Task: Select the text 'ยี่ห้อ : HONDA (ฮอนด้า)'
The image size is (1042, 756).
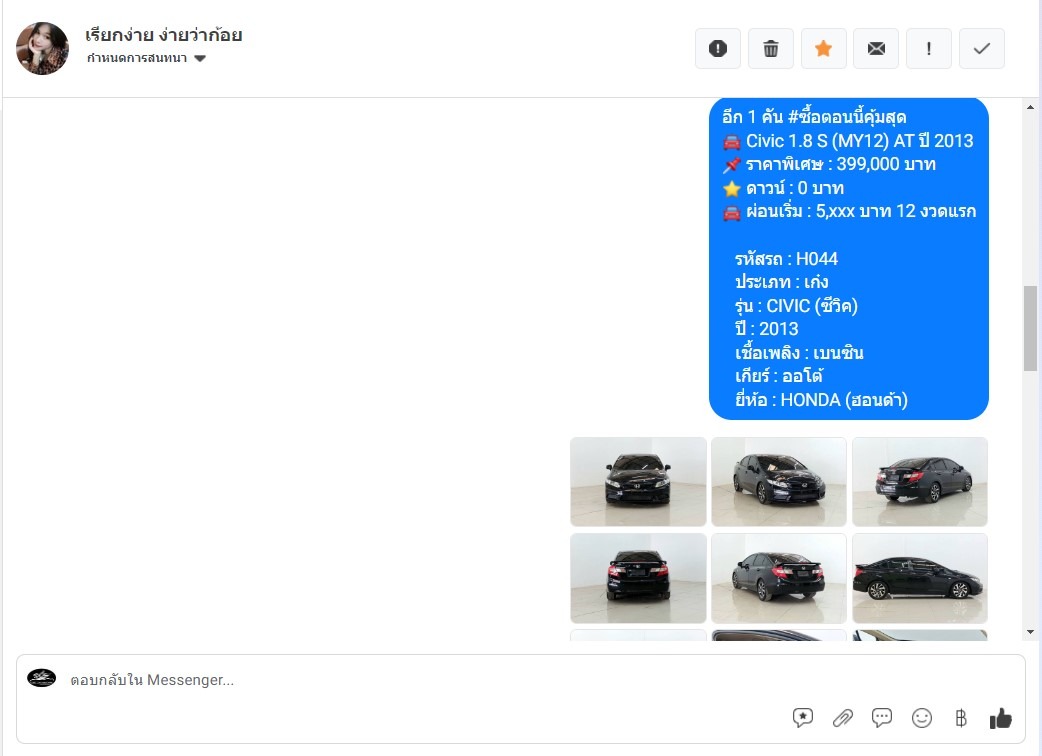Action: (821, 400)
